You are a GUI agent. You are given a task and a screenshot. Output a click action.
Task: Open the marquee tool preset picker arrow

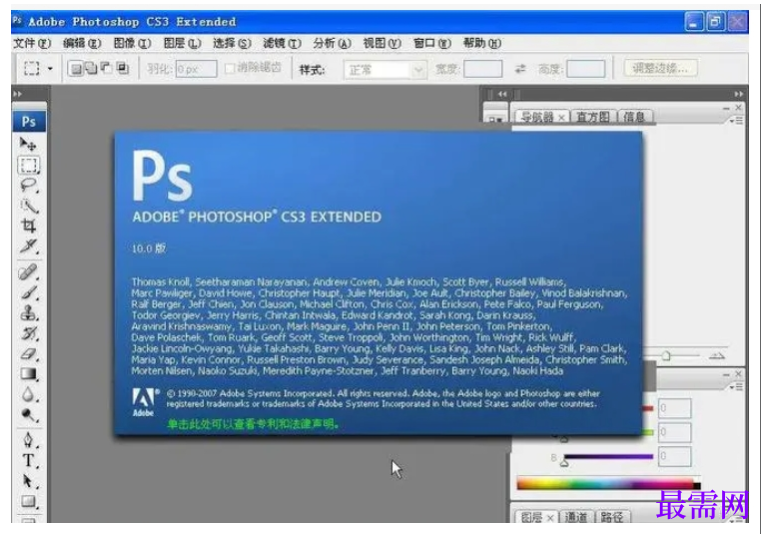pos(50,69)
